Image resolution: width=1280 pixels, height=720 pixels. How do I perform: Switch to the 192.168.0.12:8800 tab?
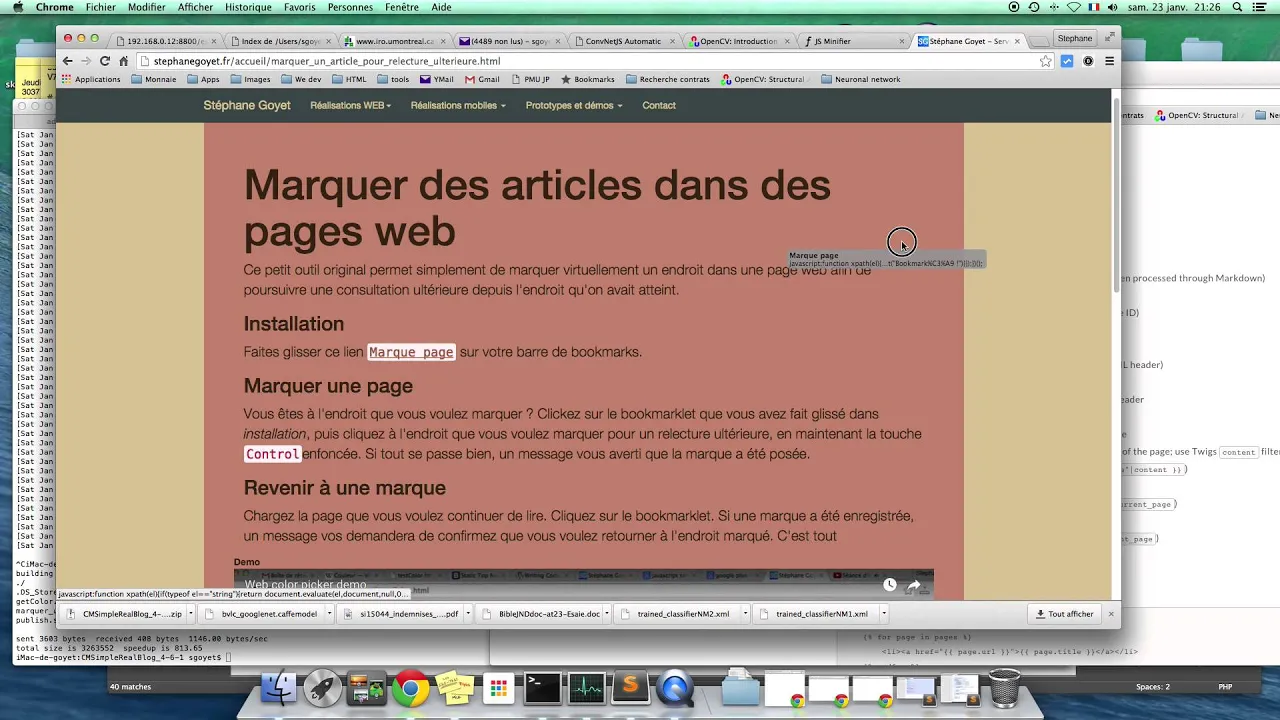pos(165,41)
